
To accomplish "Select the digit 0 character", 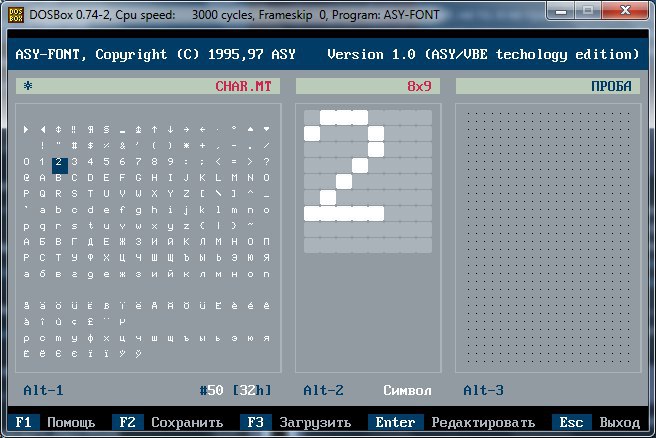I will point(26,161).
